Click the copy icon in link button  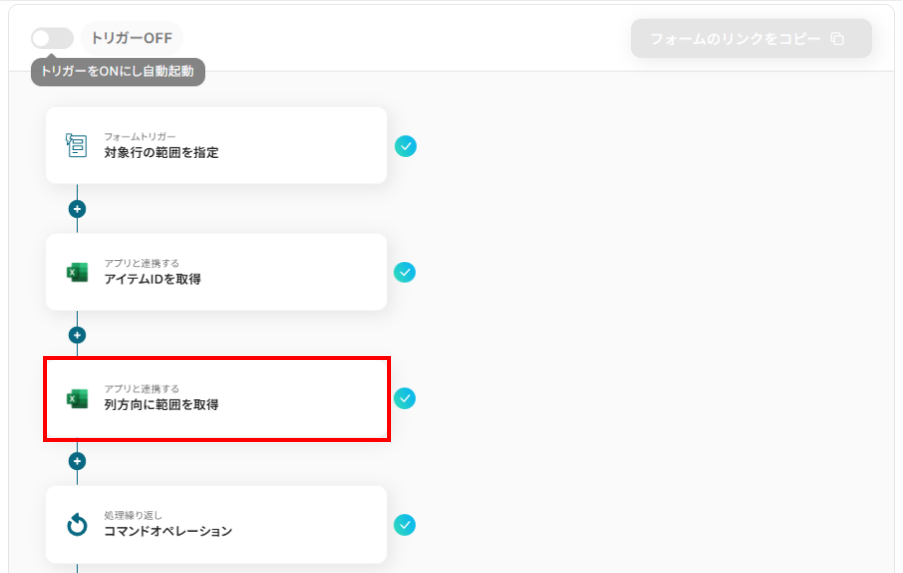click(x=838, y=39)
